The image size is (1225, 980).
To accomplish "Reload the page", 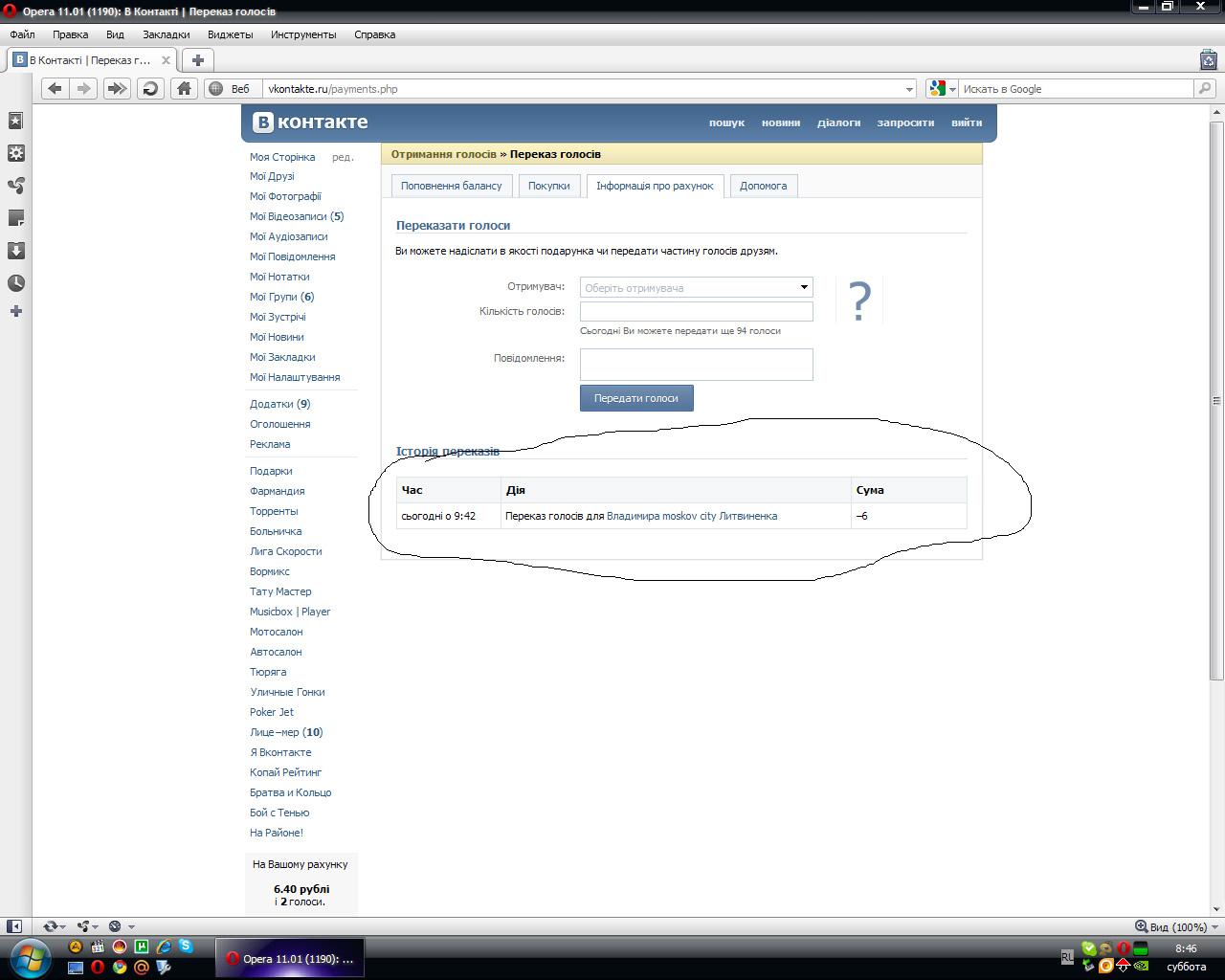I will [150, 89].
